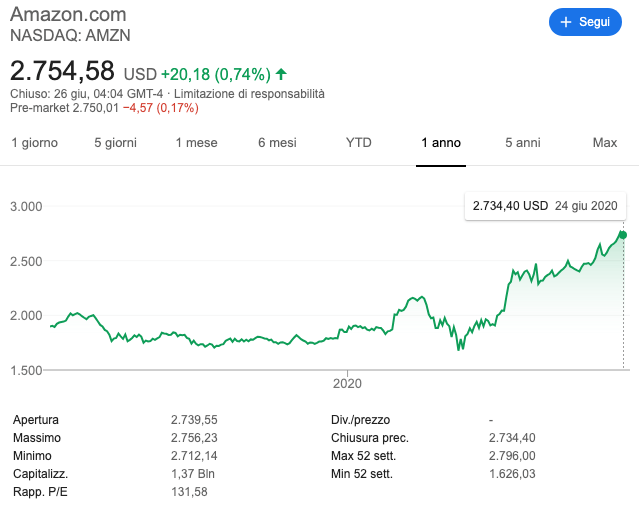Click the Minimo label
The height and width of the screenshot is (512, 639).
pos(32,456)
